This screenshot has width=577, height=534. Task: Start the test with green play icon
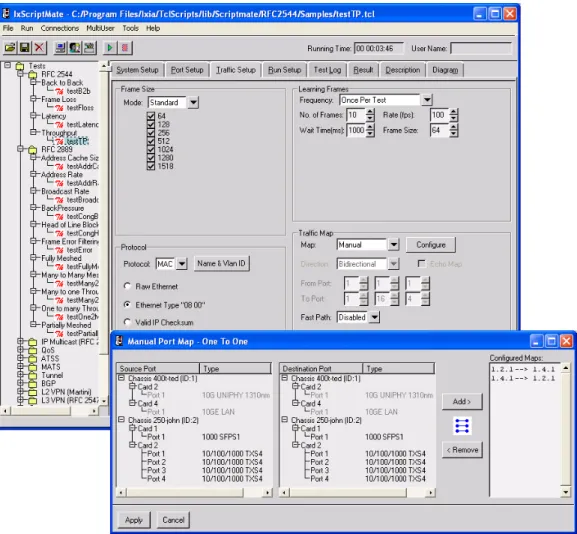[x=110, y=47]
